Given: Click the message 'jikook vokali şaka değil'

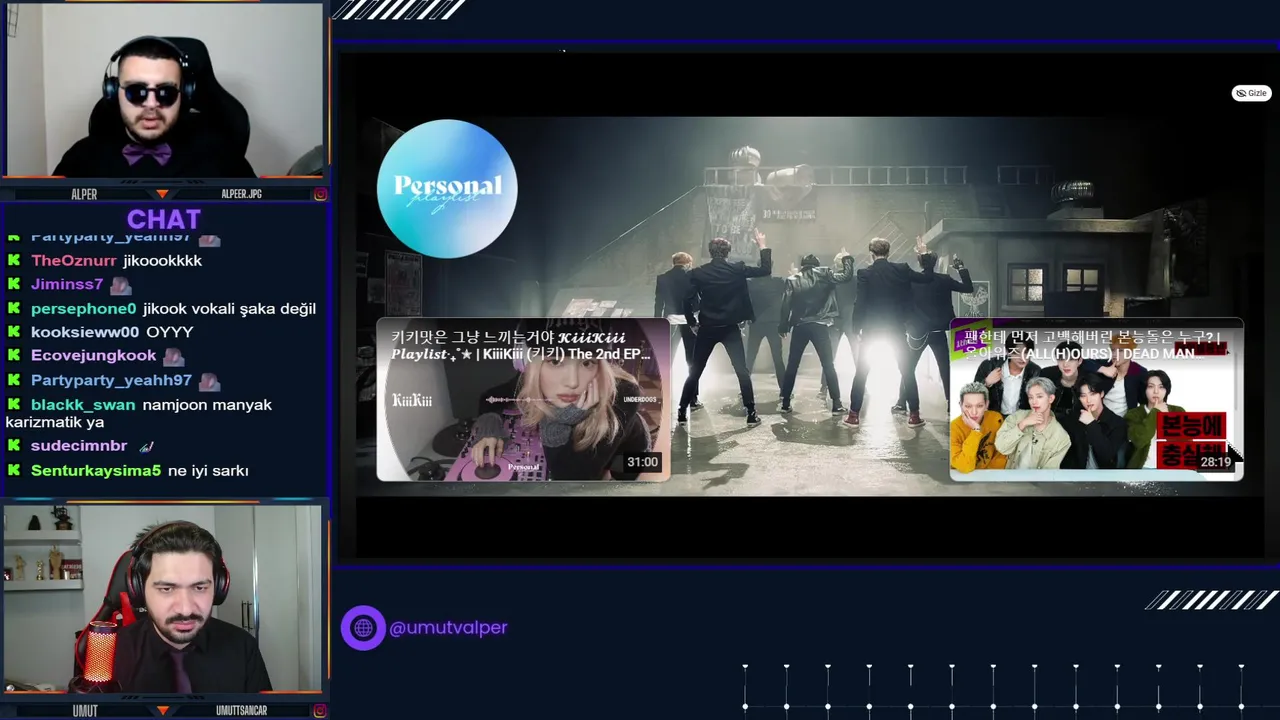Looking at the screenshot, I should coord(229,309).
